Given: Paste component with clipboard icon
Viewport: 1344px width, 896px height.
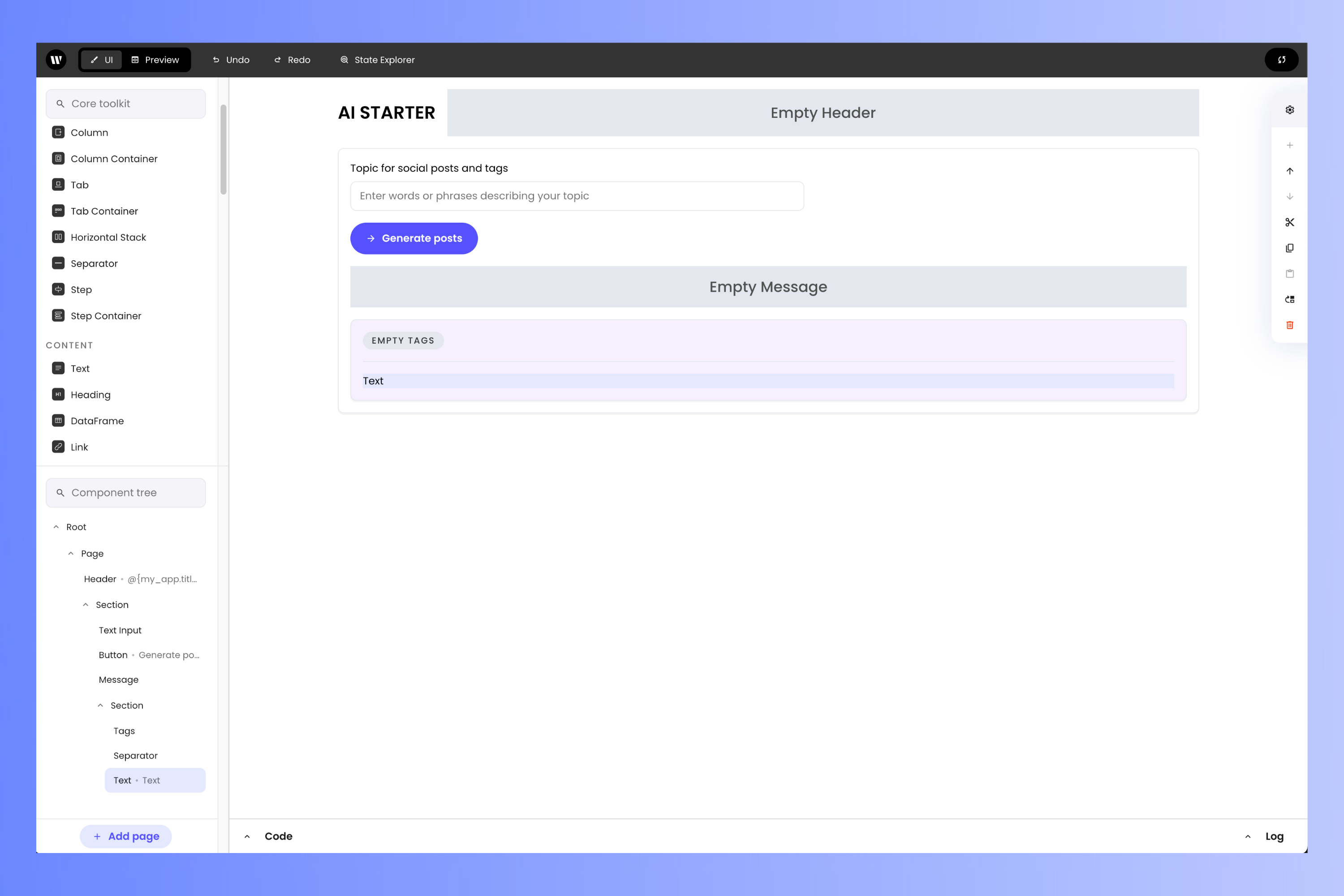Looking at the screenshot, I should pyautogui.click(x=1290, y=274).
